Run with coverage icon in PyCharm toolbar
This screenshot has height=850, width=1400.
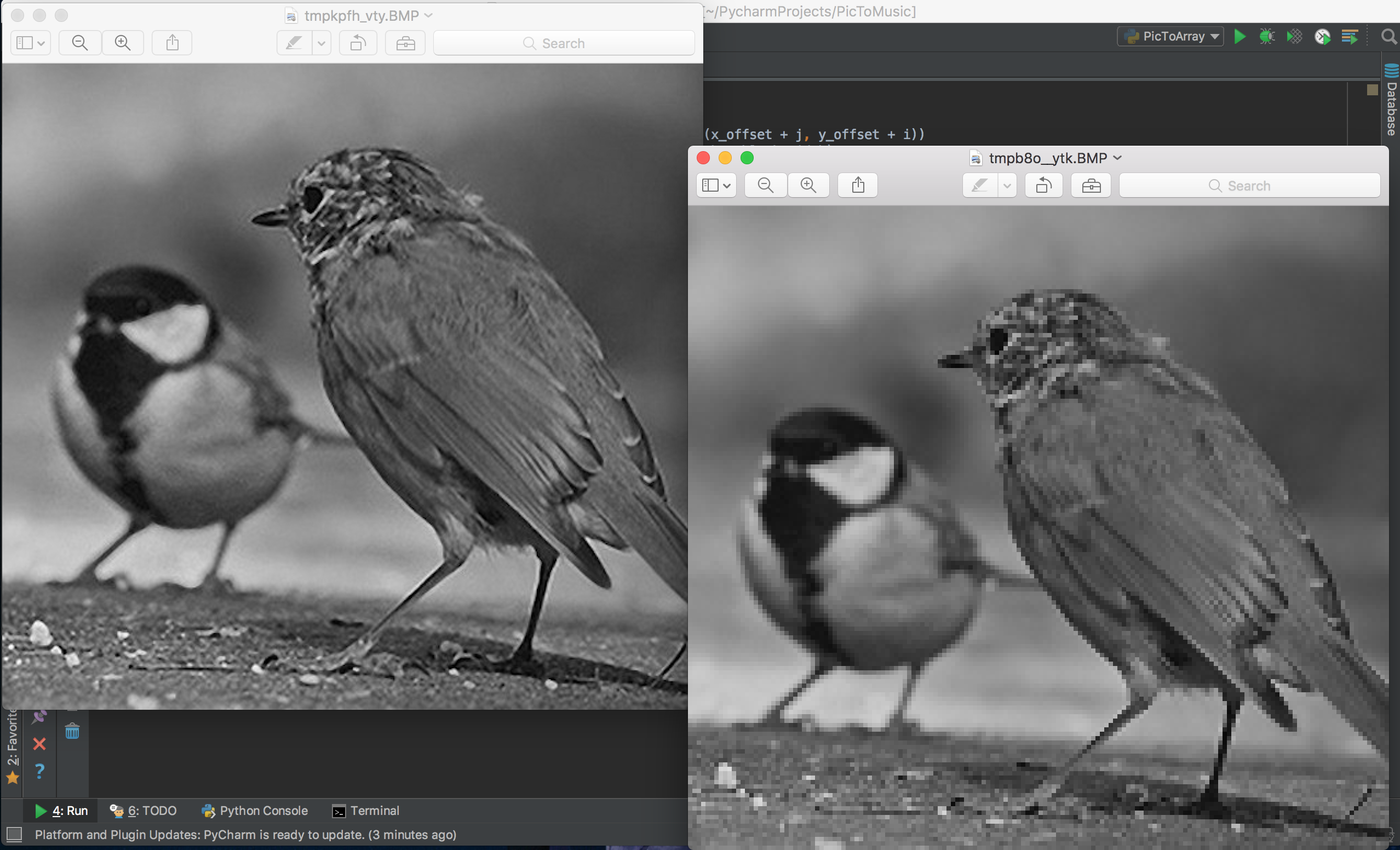[x=1294, y=37]
